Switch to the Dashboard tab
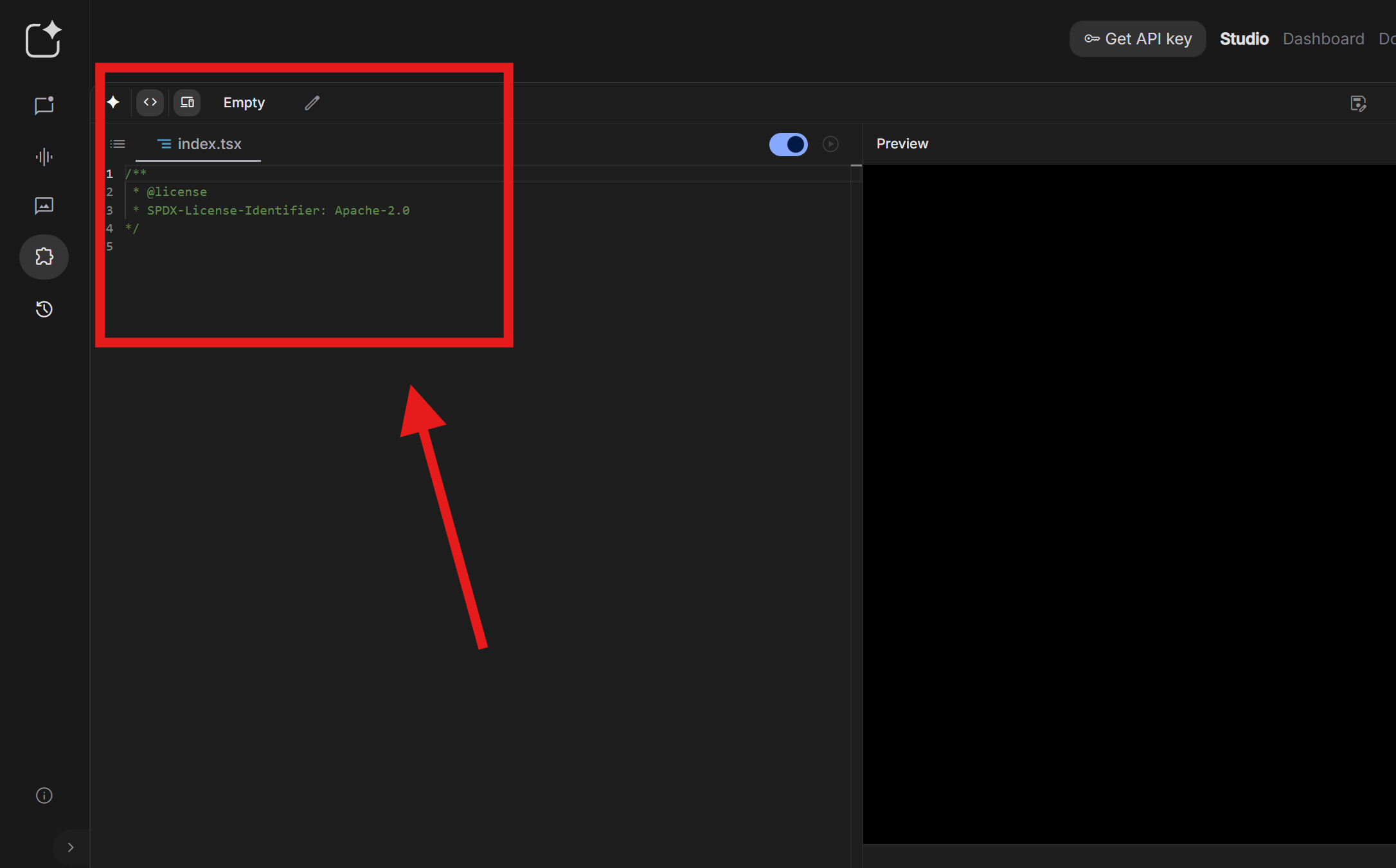Viewport: 1396px width, 868px height. pyautogui.click(x=1323, y=39)
